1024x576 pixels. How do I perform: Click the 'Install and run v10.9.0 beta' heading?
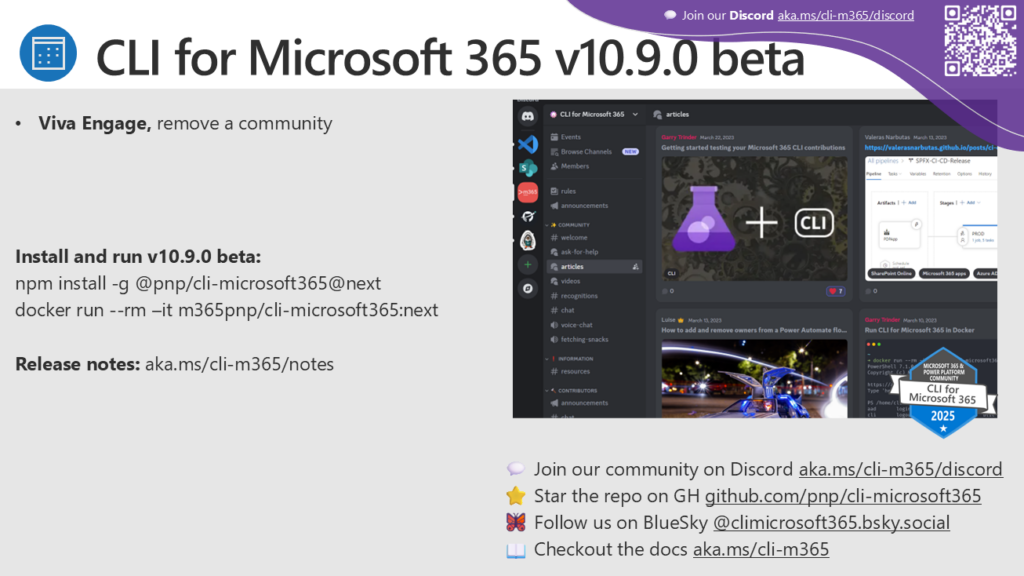tap(138, 256)
